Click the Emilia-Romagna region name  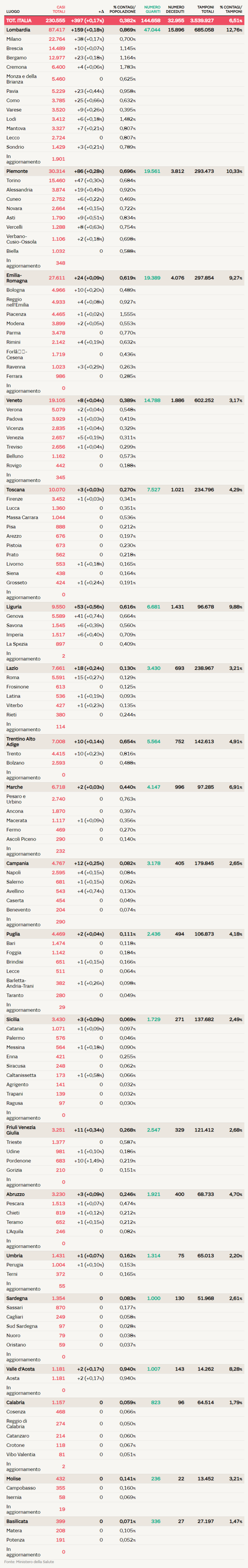pos(17,278)
